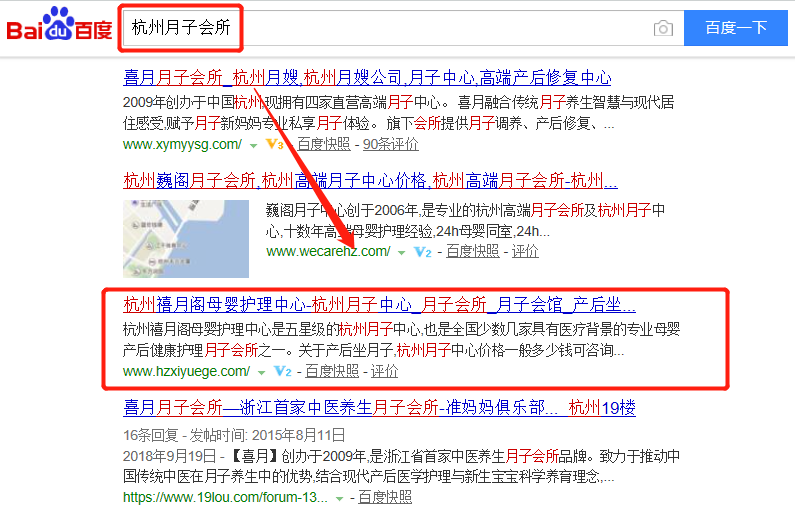Click snippet starting 杭州禧月阁母婴护理中心是五星级

pos(402,340)
